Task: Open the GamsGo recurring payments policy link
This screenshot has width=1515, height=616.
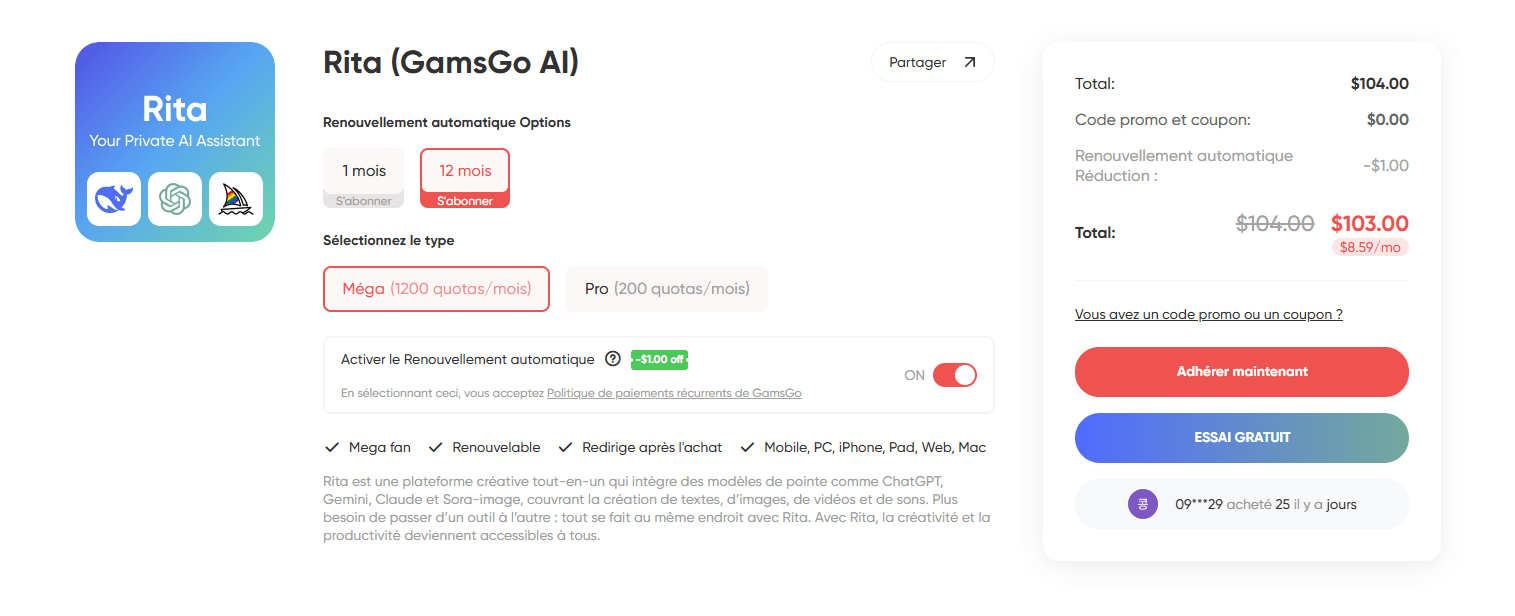Action: click(674, 393)
